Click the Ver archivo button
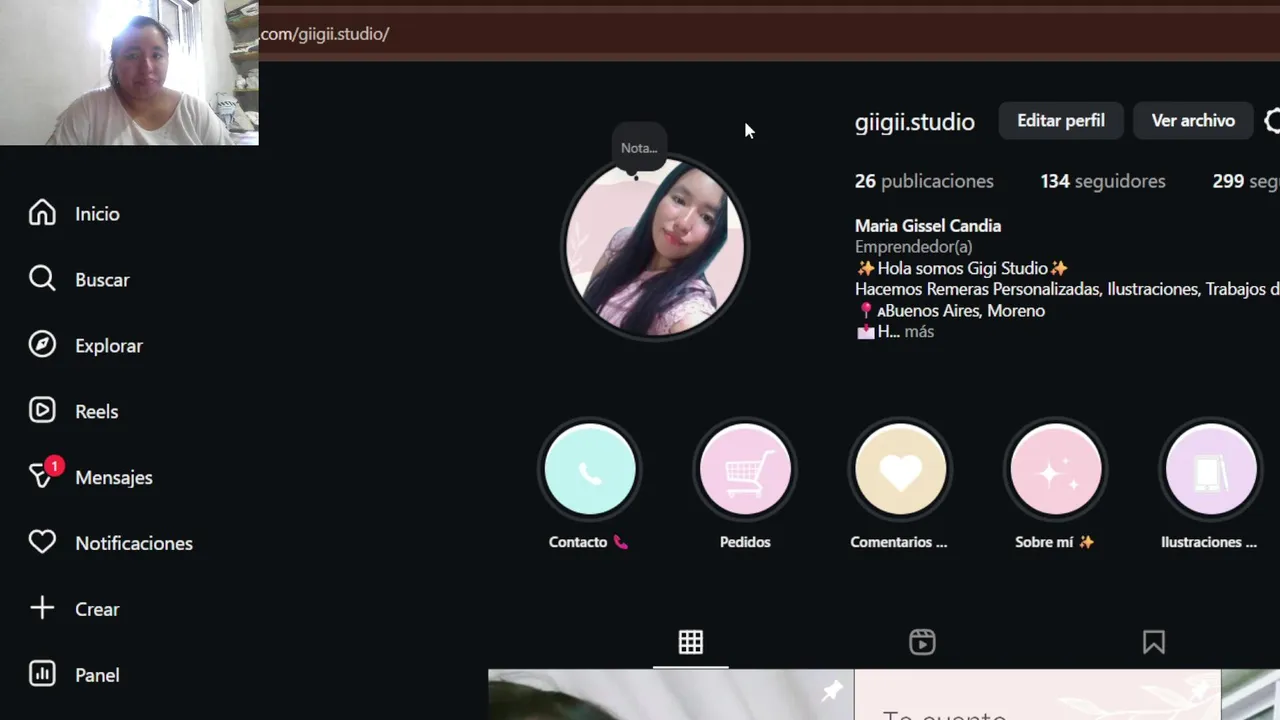Image resolution: width=1280 pixels, height=720 pixels. point(1193,121)
